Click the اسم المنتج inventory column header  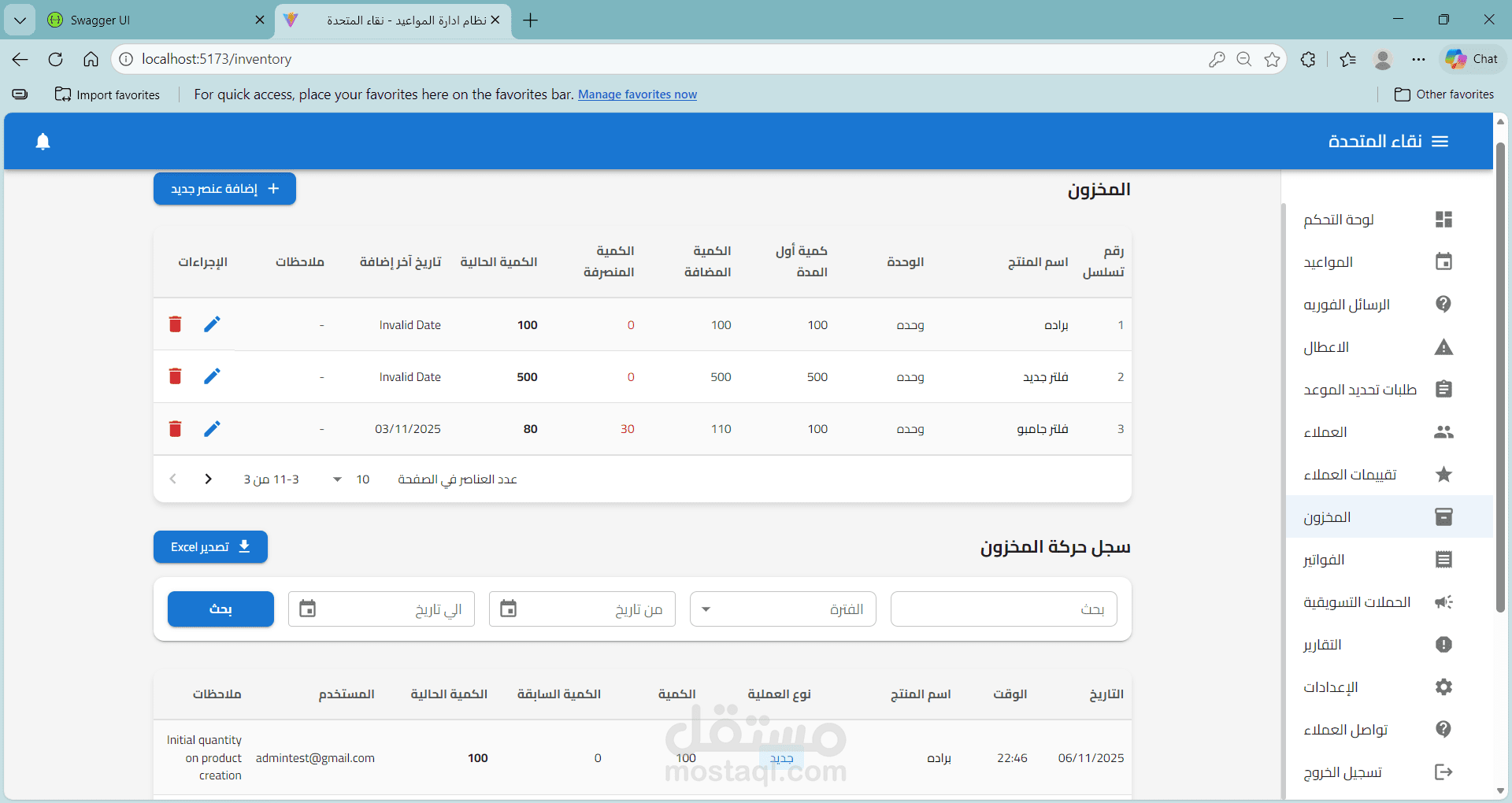pos(1038,262)
